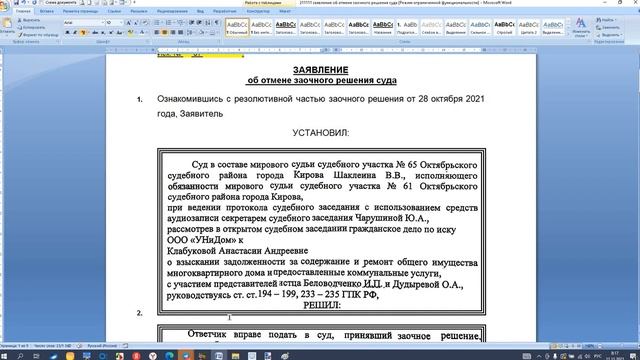Decrease font size with Shrink Font
Viewport: 640px width, 360px height.
coord(136,23)
